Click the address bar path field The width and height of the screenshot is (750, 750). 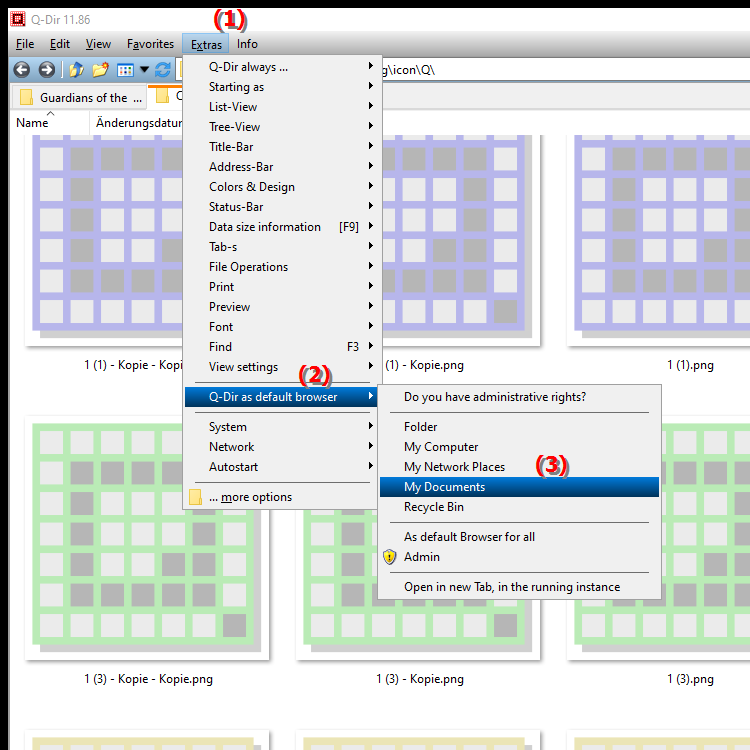pyautogui.click(x=564, y=70)
